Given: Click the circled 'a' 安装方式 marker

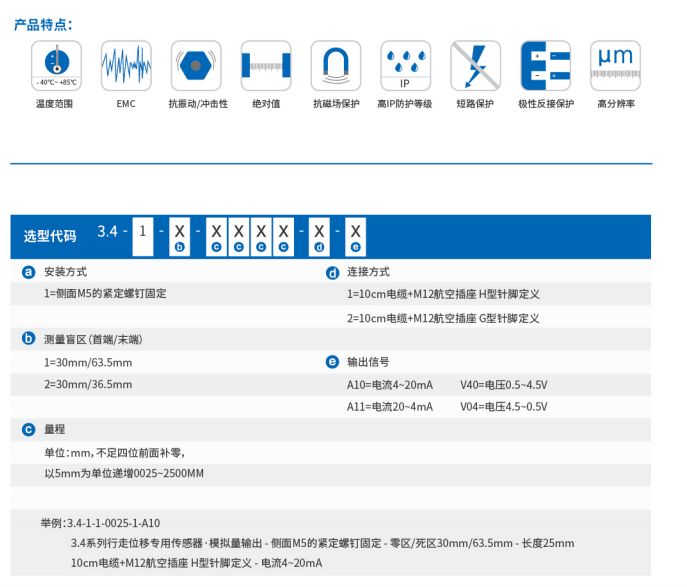Looking at the screenshot, I should (29, 272).
